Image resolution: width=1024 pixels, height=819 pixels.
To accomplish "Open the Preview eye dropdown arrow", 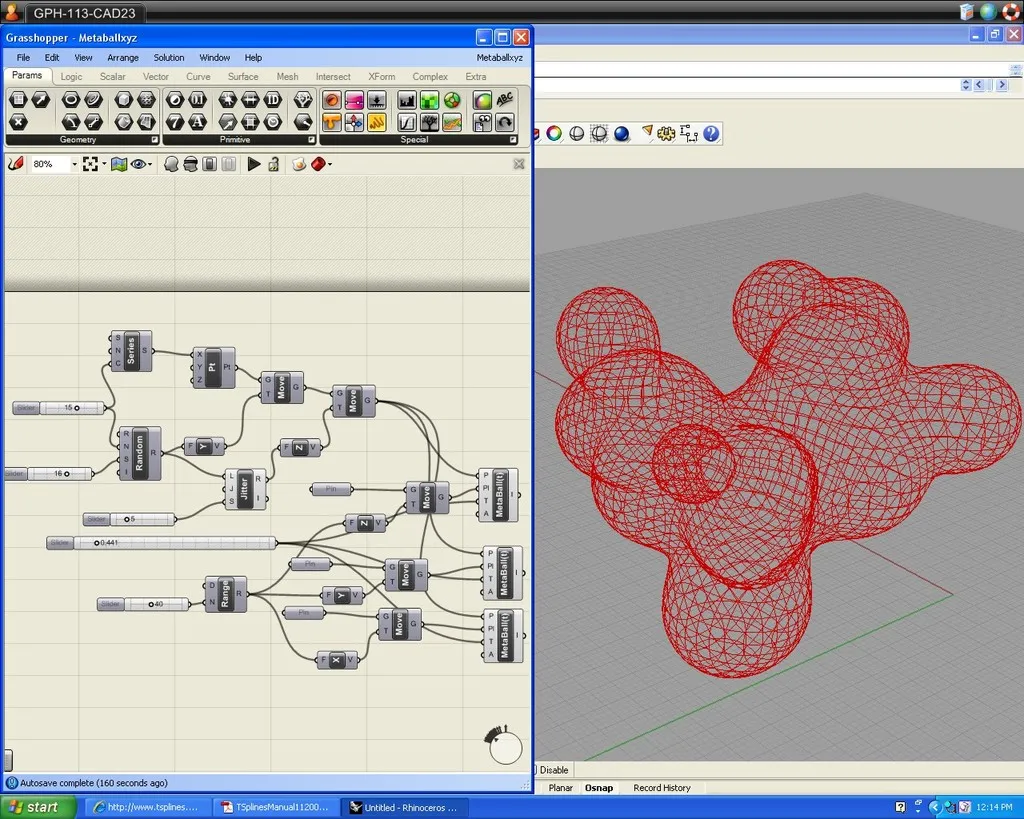I will [150, 164].
